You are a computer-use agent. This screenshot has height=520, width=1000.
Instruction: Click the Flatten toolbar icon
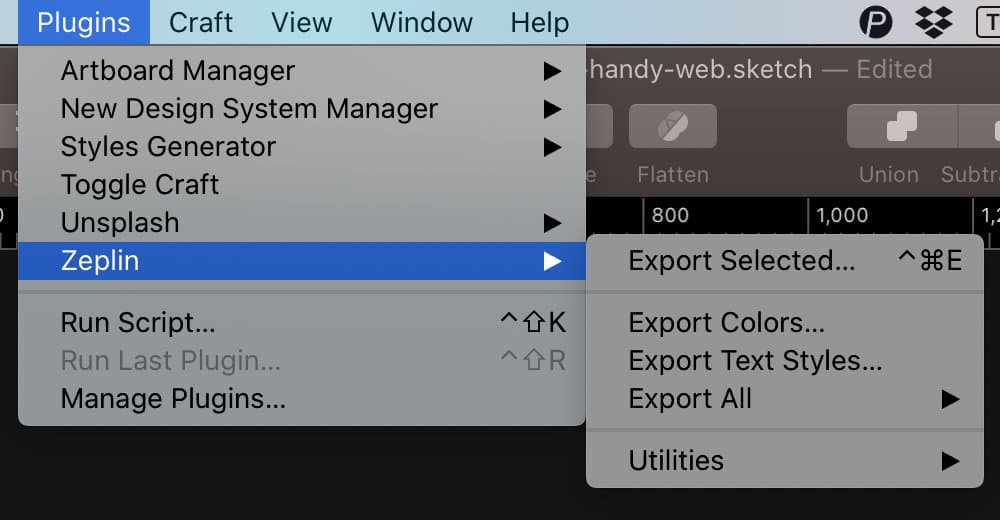pos(673,126)
